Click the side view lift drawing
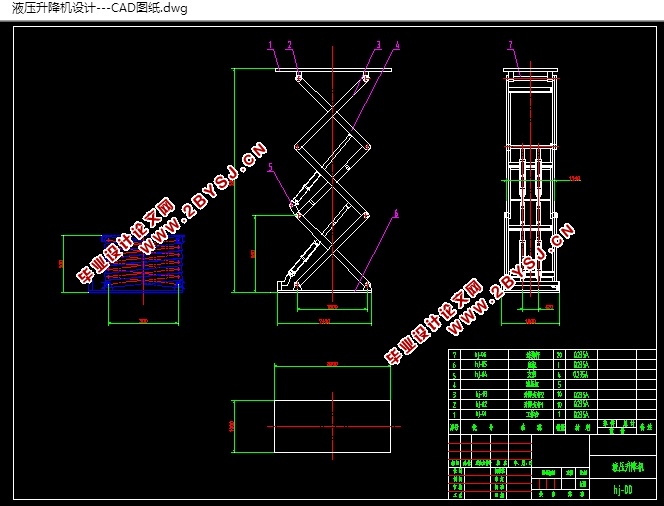 [530, 180]
